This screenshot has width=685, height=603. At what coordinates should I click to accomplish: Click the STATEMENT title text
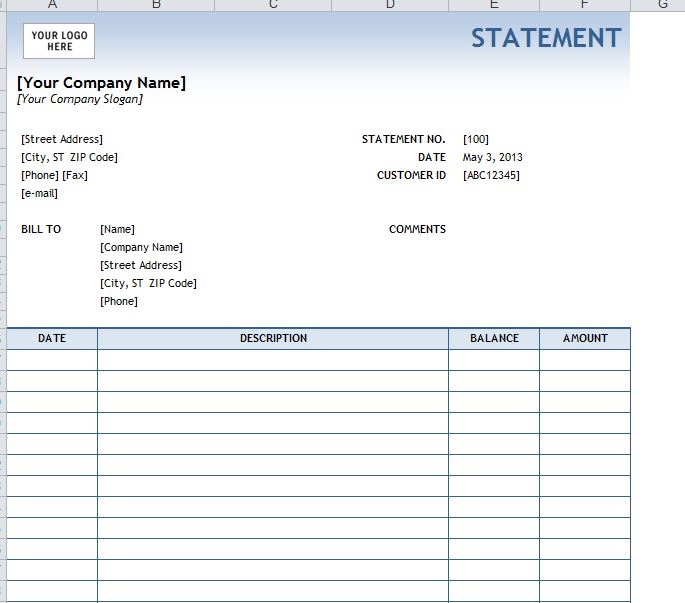(x=546, y=38)
